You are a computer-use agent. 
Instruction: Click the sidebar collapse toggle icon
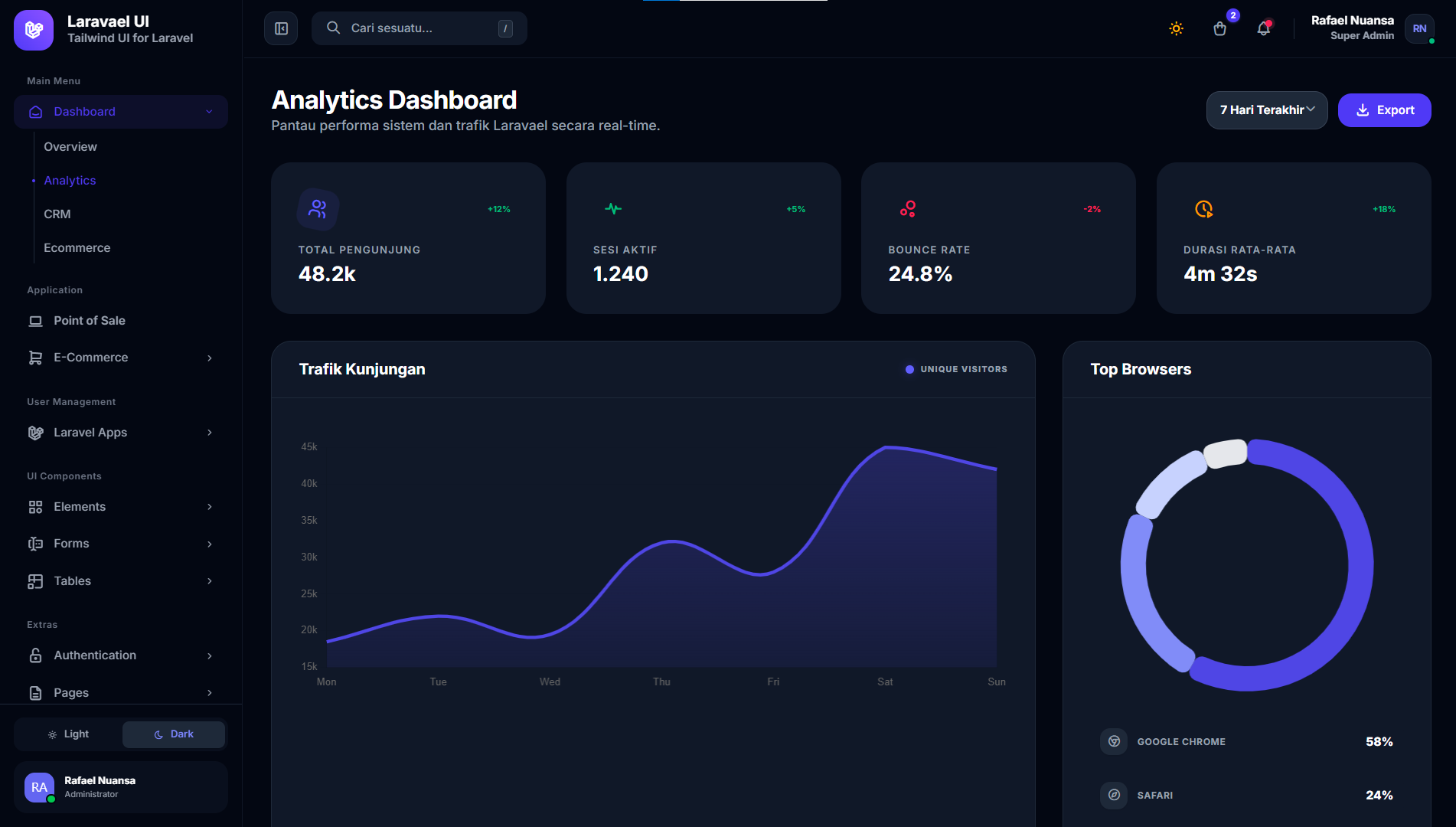tap(281, 28)
